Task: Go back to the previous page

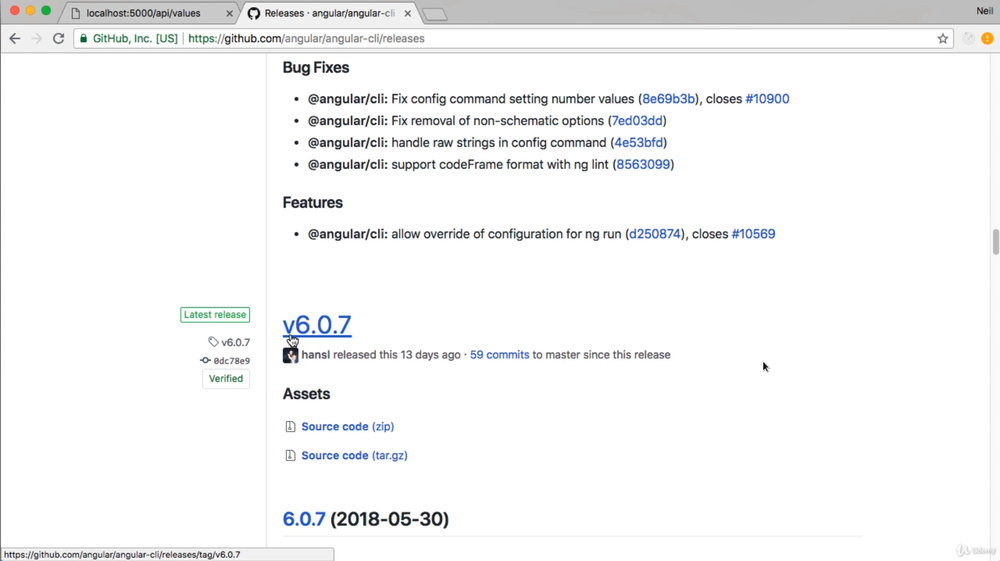Action: click(15, 38)
